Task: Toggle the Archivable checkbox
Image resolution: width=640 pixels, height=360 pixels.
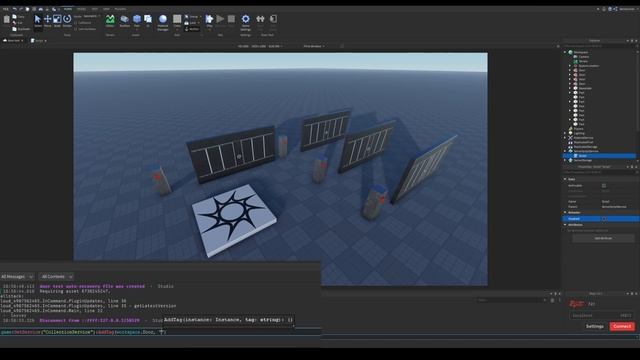Action: (x=604, y=185)
